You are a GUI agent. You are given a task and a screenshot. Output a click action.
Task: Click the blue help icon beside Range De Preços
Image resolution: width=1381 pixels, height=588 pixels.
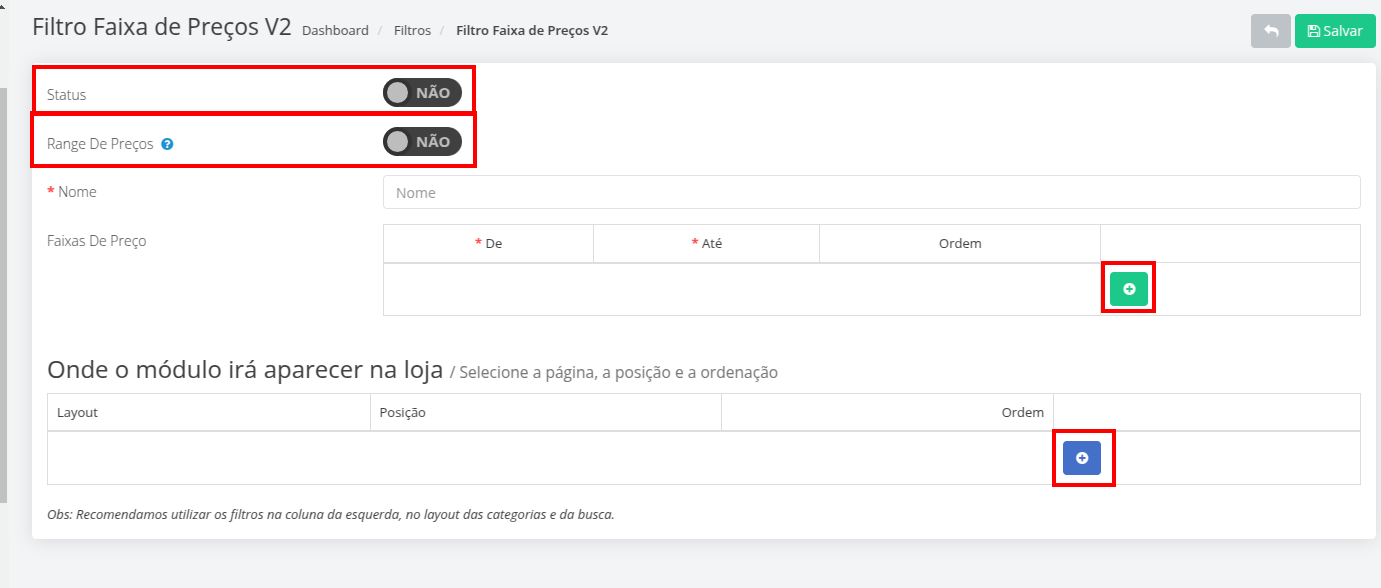click(x=167, y=144)
